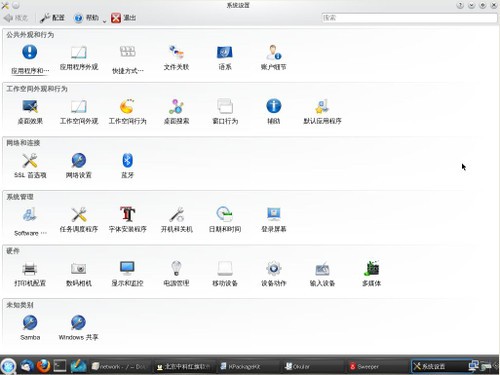The height and width of the screenshot is (375, 500).
Task: Open 开机和关机 startup and shutdown
Action: [176, 220]
